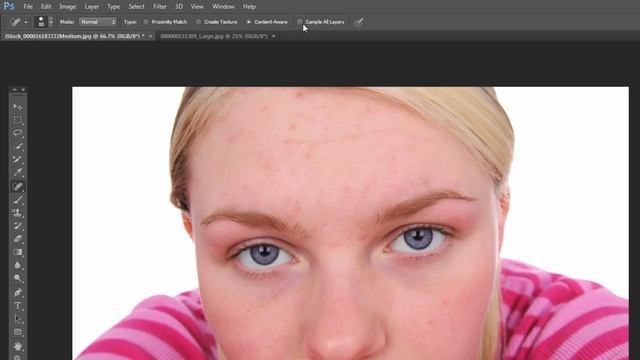Select the Brush tool
This screenshot has width=640, height=360.
click(18, 200)
